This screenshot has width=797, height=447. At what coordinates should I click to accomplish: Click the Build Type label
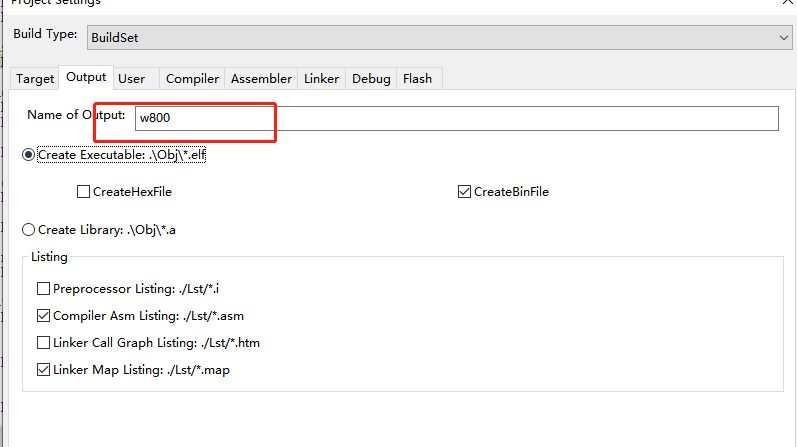pos(45,34)
